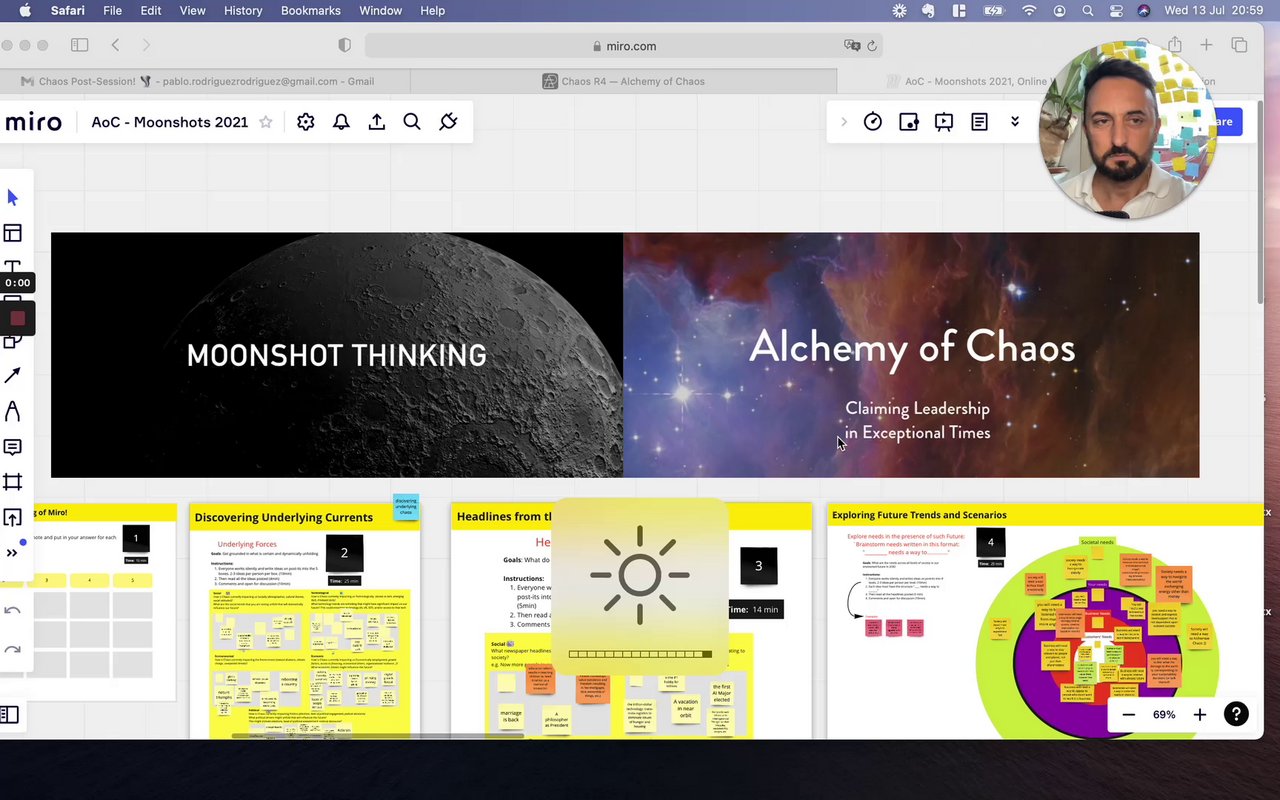Select the arrow connection line tool

(x=13, y=375)
